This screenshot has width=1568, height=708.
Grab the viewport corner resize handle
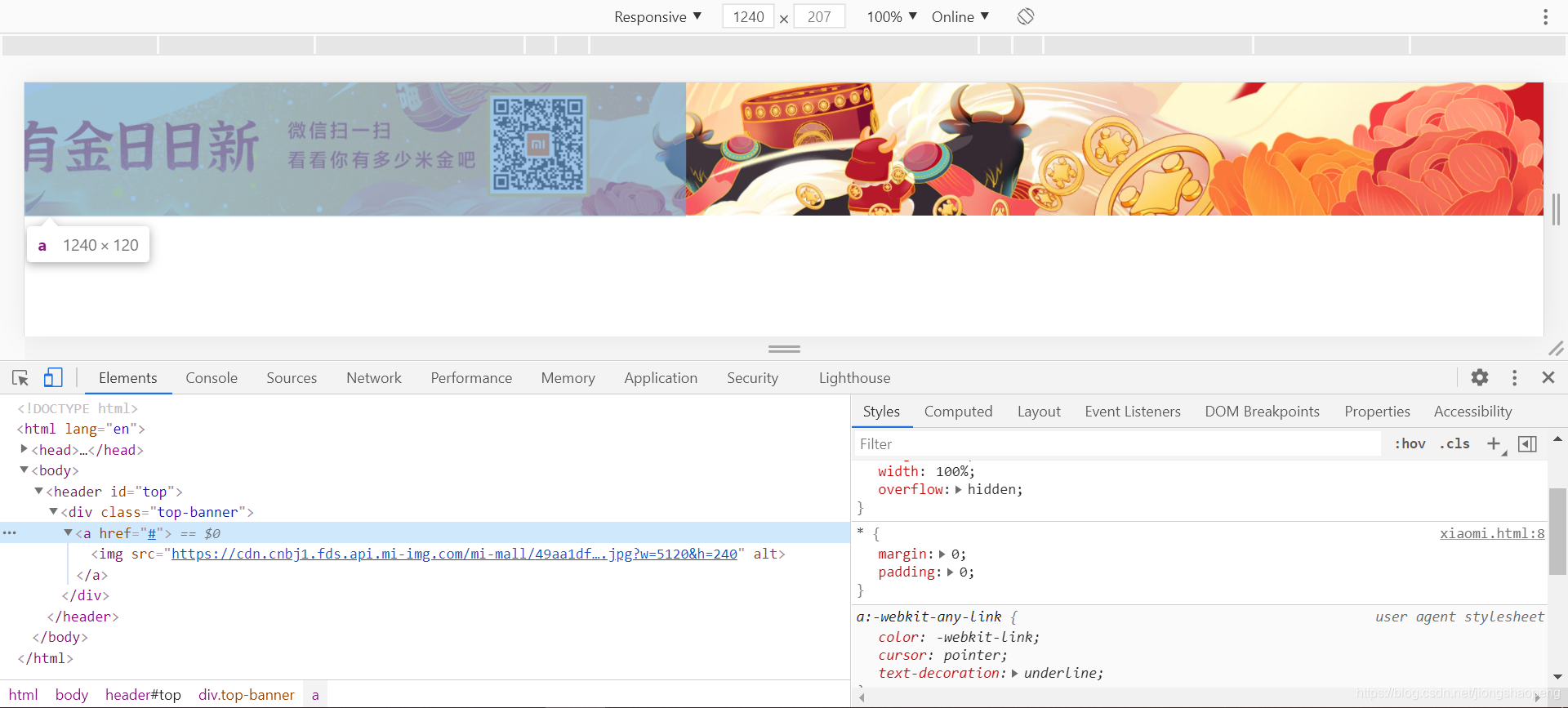1556,349
